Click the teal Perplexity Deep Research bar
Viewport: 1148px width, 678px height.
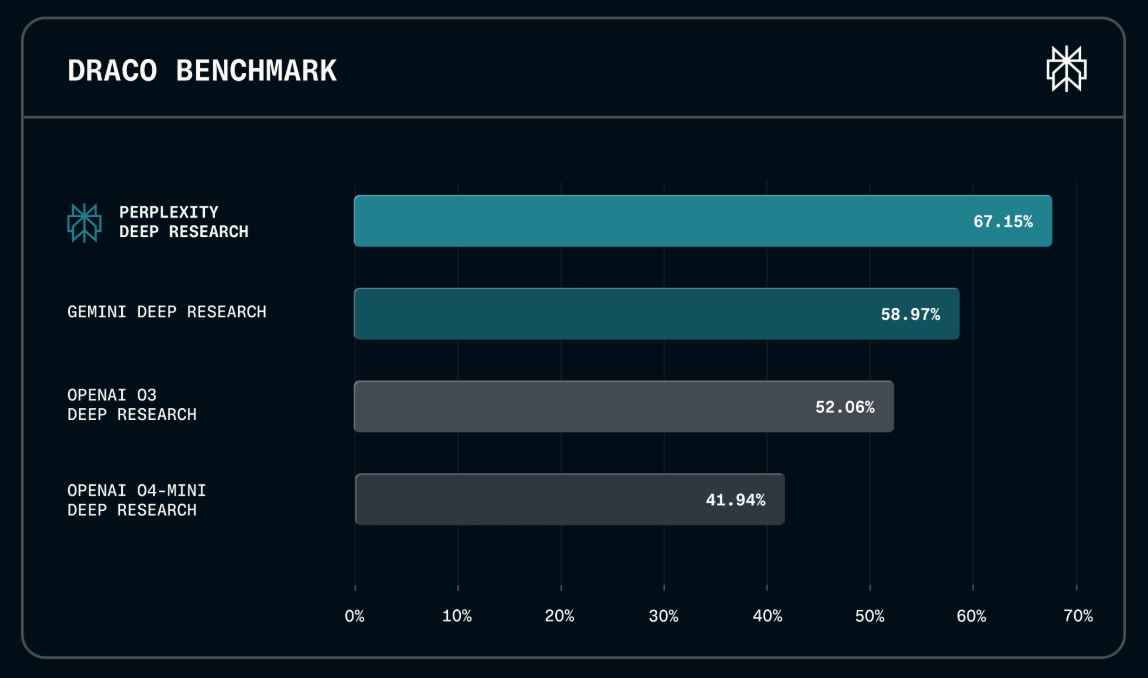point(650,221)
